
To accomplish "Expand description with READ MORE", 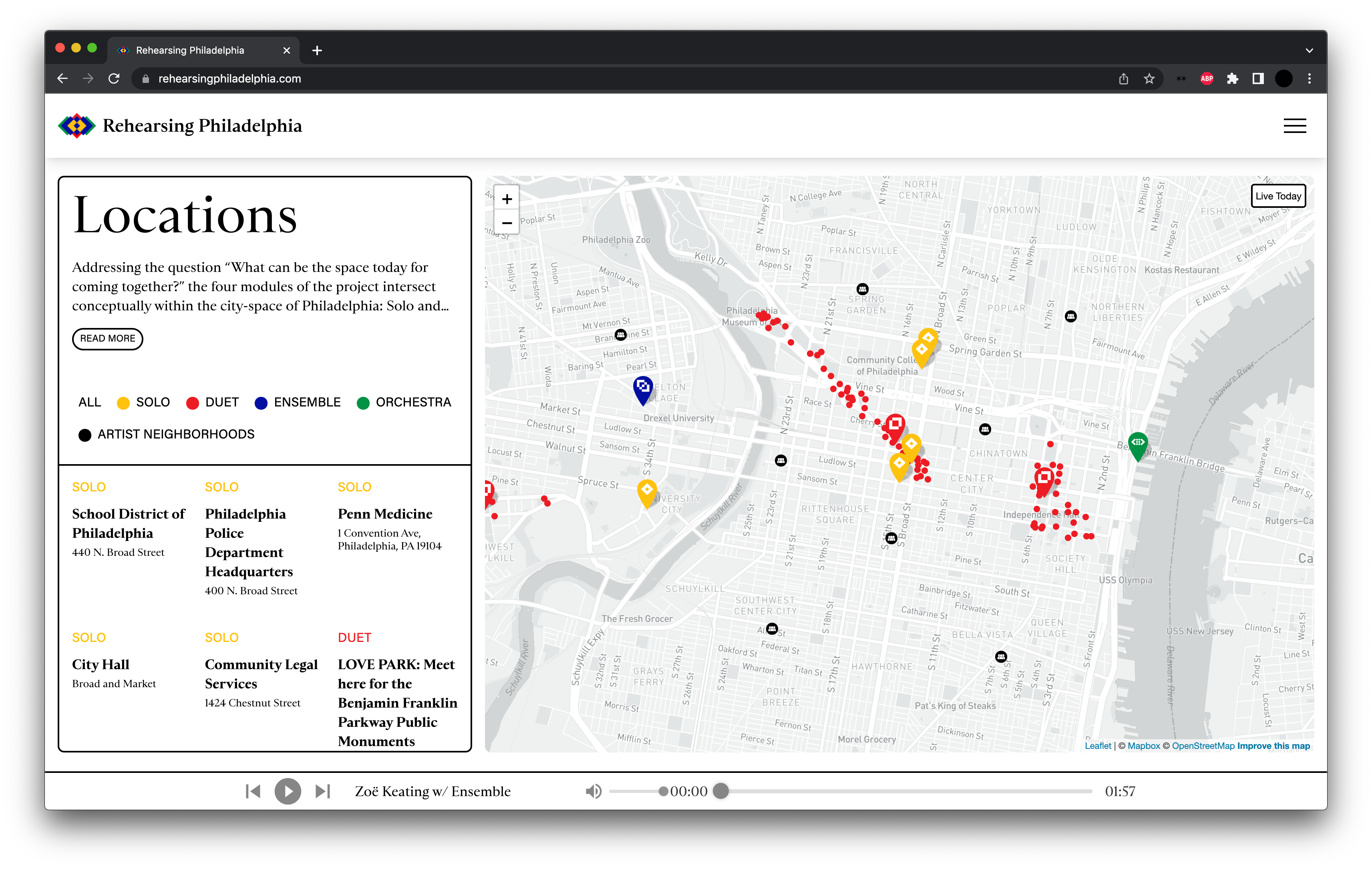I will [107, 338].
